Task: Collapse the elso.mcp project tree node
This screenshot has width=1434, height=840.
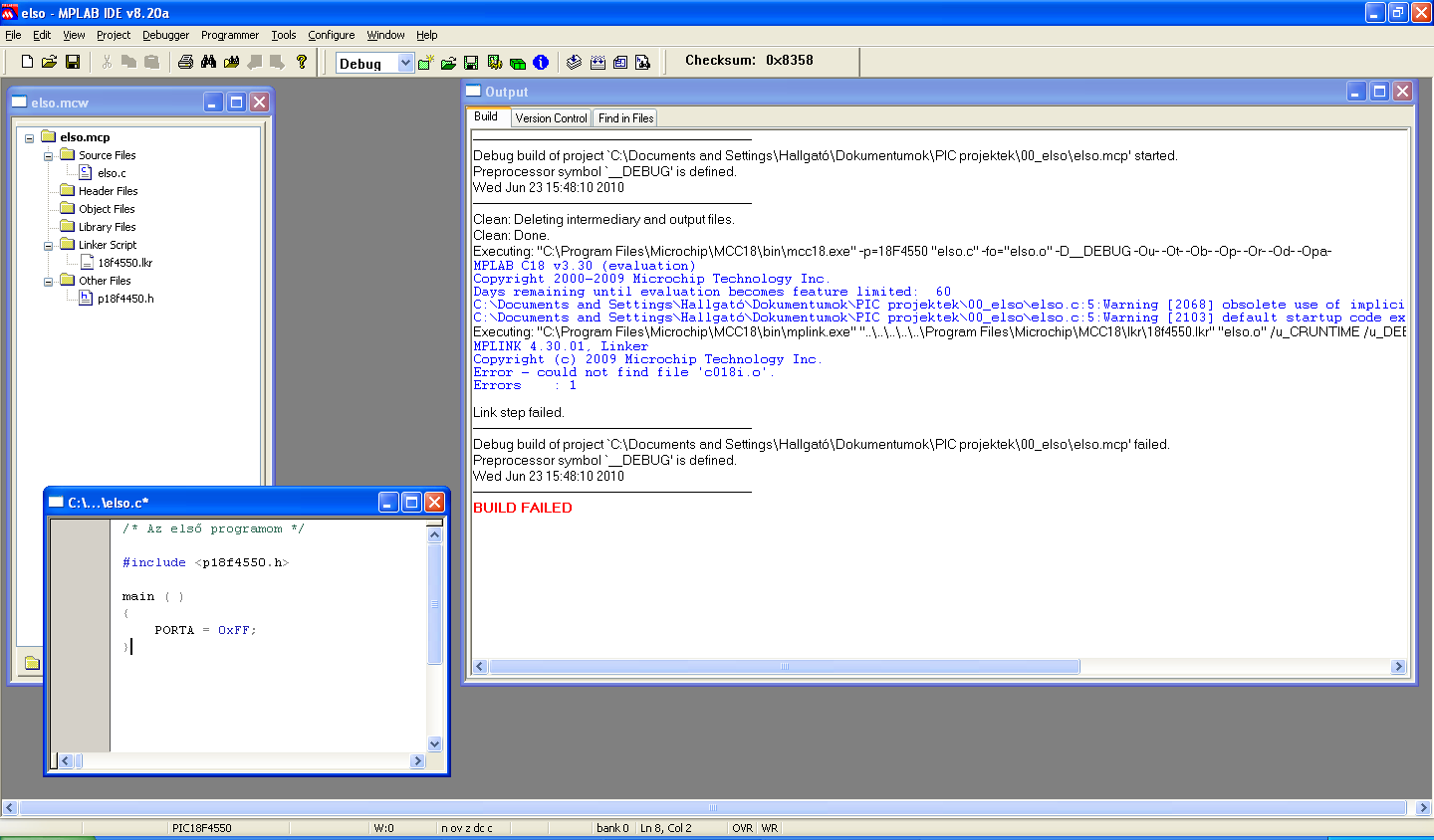Action: click(x=29, y=138)
